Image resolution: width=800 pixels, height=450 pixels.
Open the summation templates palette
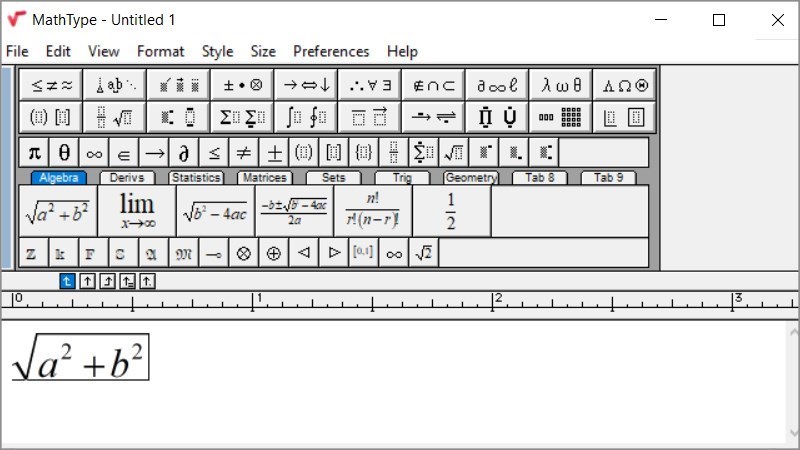pos(242,117)
